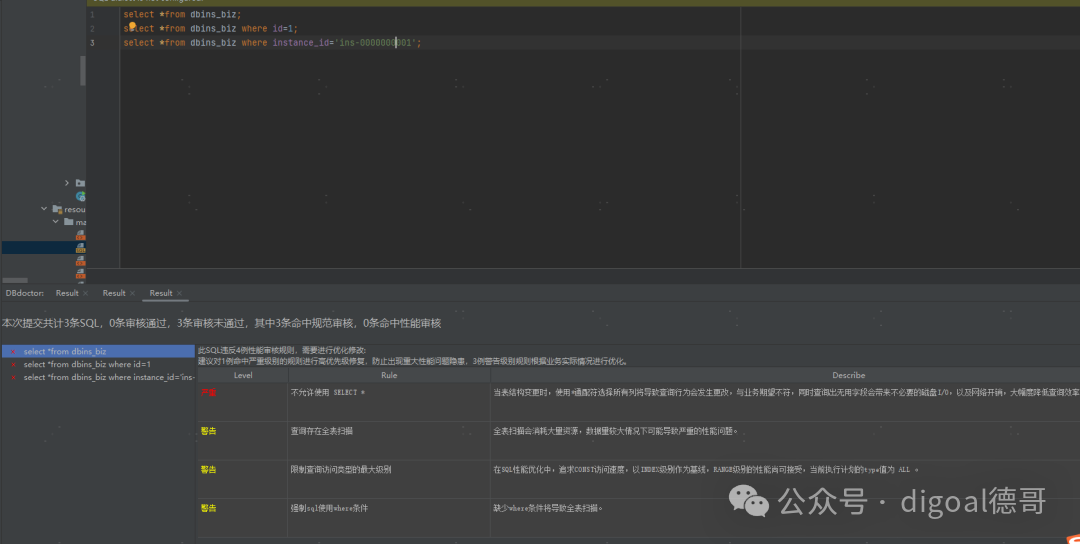Viewport: 1080px width, 544px height.
Task: Select the 'select *from dbins_biz' audit list row
Action: [x=98, y=351]
